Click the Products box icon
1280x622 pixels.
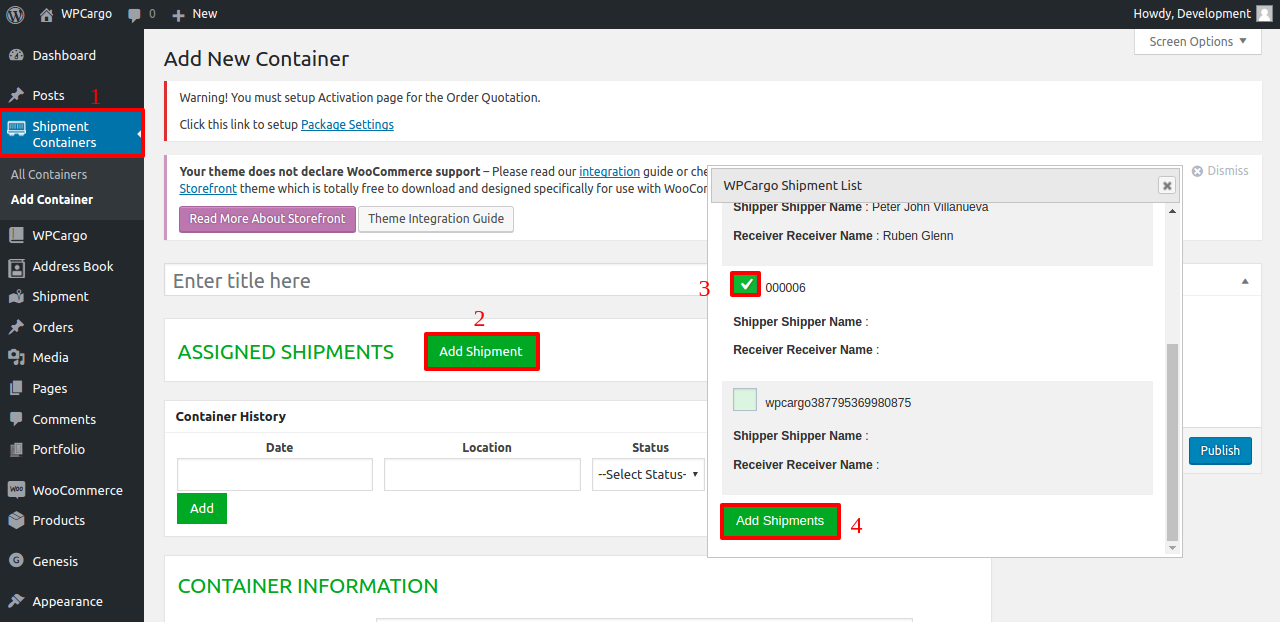(16, 520)
